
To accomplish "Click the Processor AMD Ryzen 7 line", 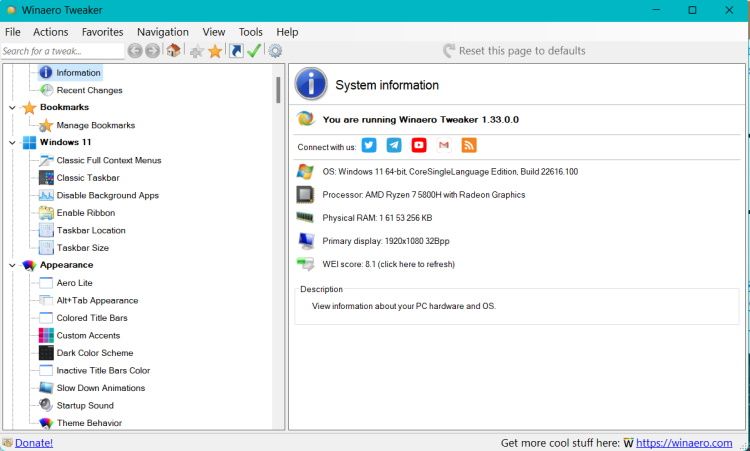I will (x=423, y=195).
